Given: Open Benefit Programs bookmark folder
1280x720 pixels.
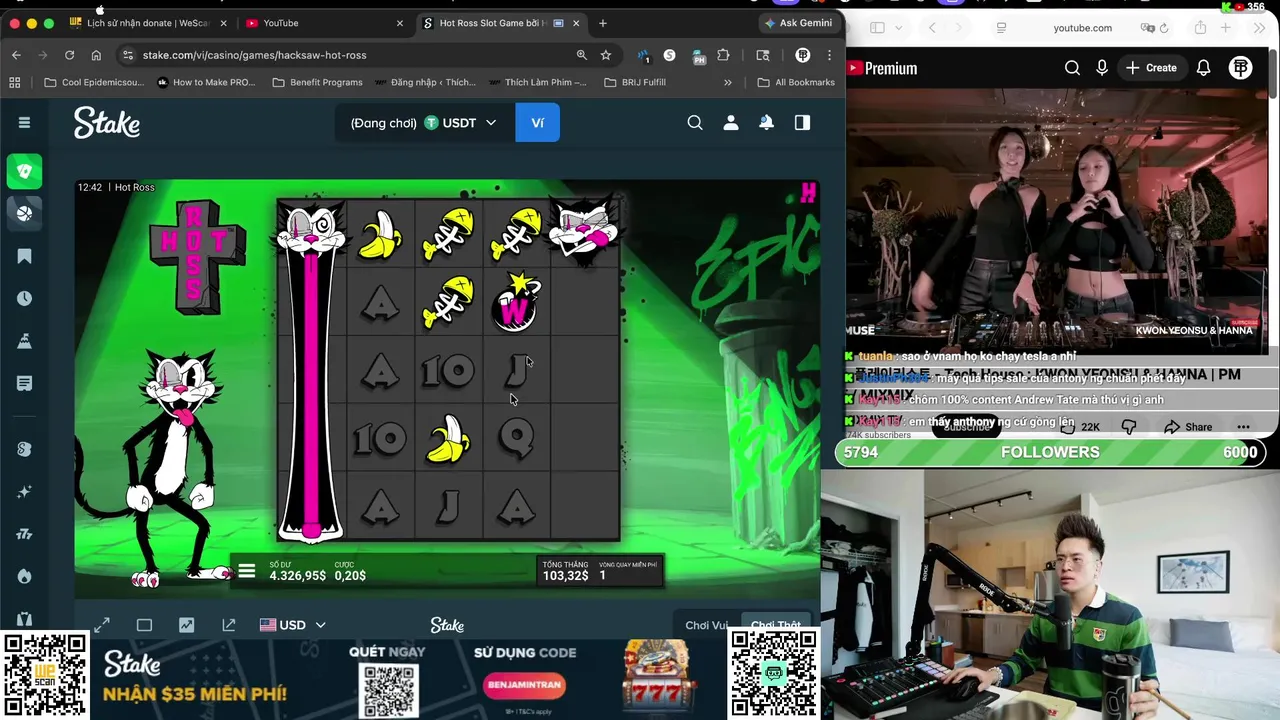Looking at the screenshot, I should [x=317, y=82].
